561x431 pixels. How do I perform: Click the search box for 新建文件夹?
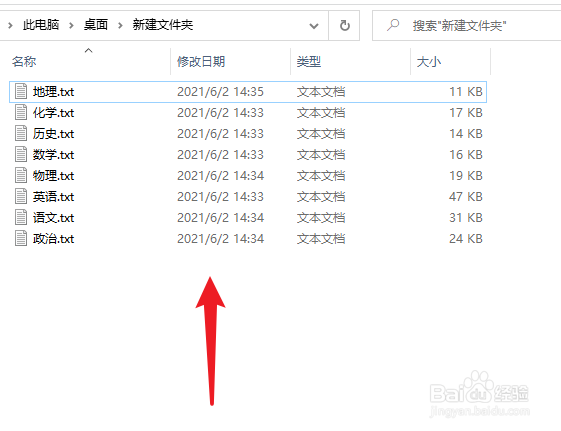[467, 25]
